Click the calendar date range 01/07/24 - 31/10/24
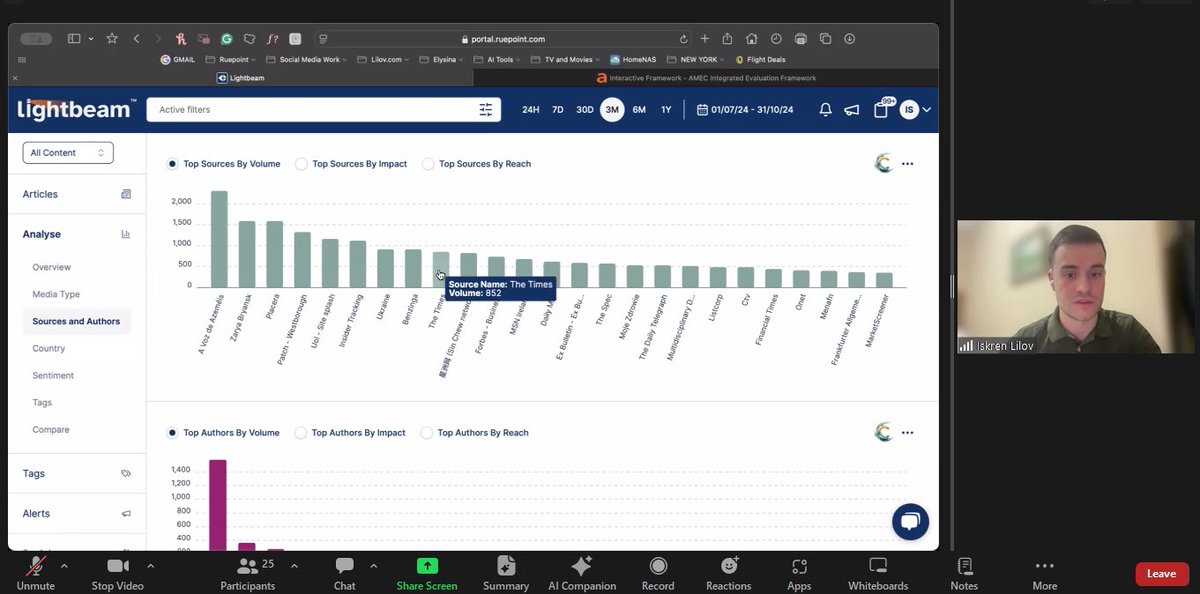This screenshot has width=1200, height=594. [x=745, y=110]
